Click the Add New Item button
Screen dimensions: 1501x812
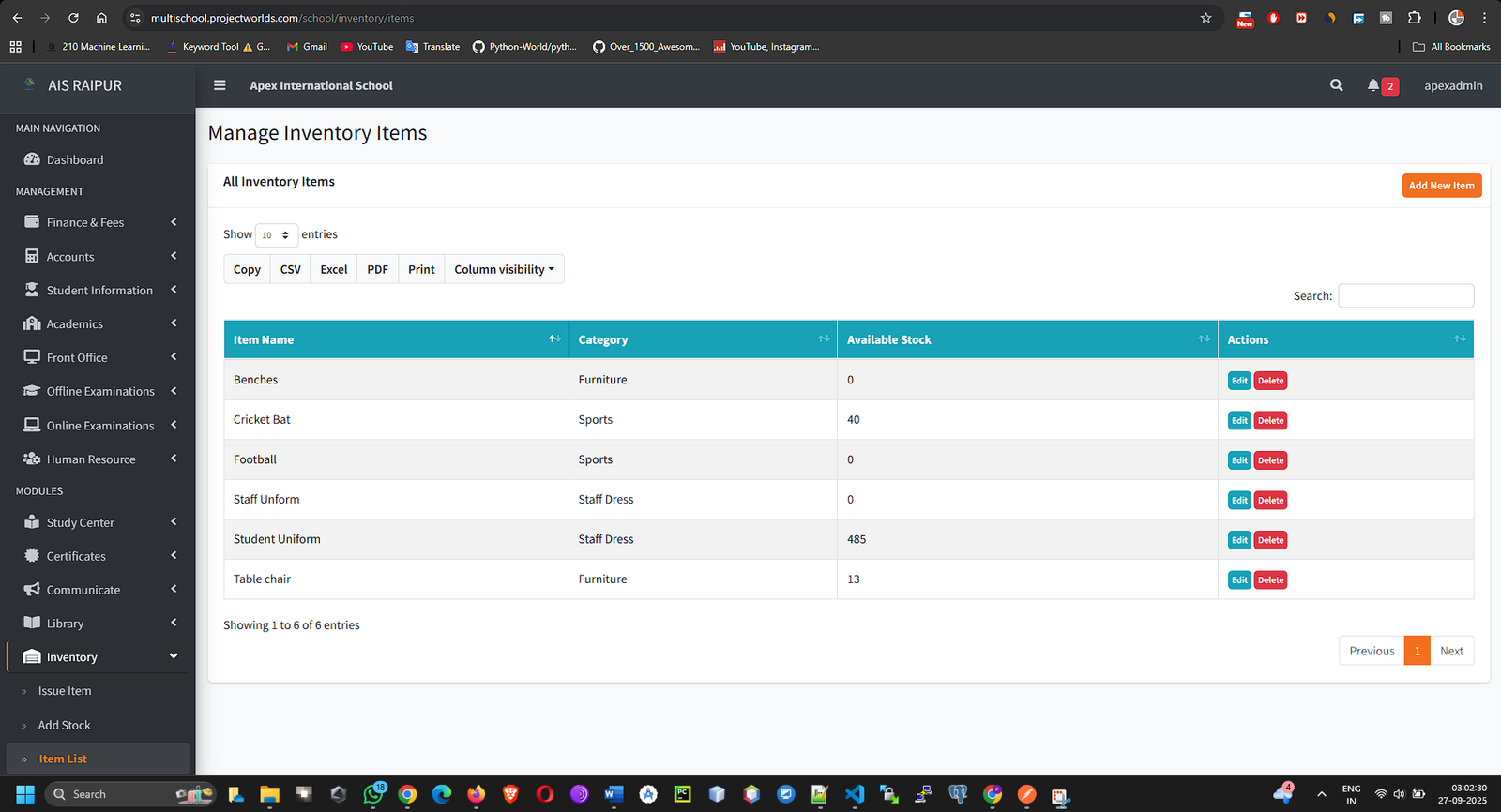(x=1441, y=186)
